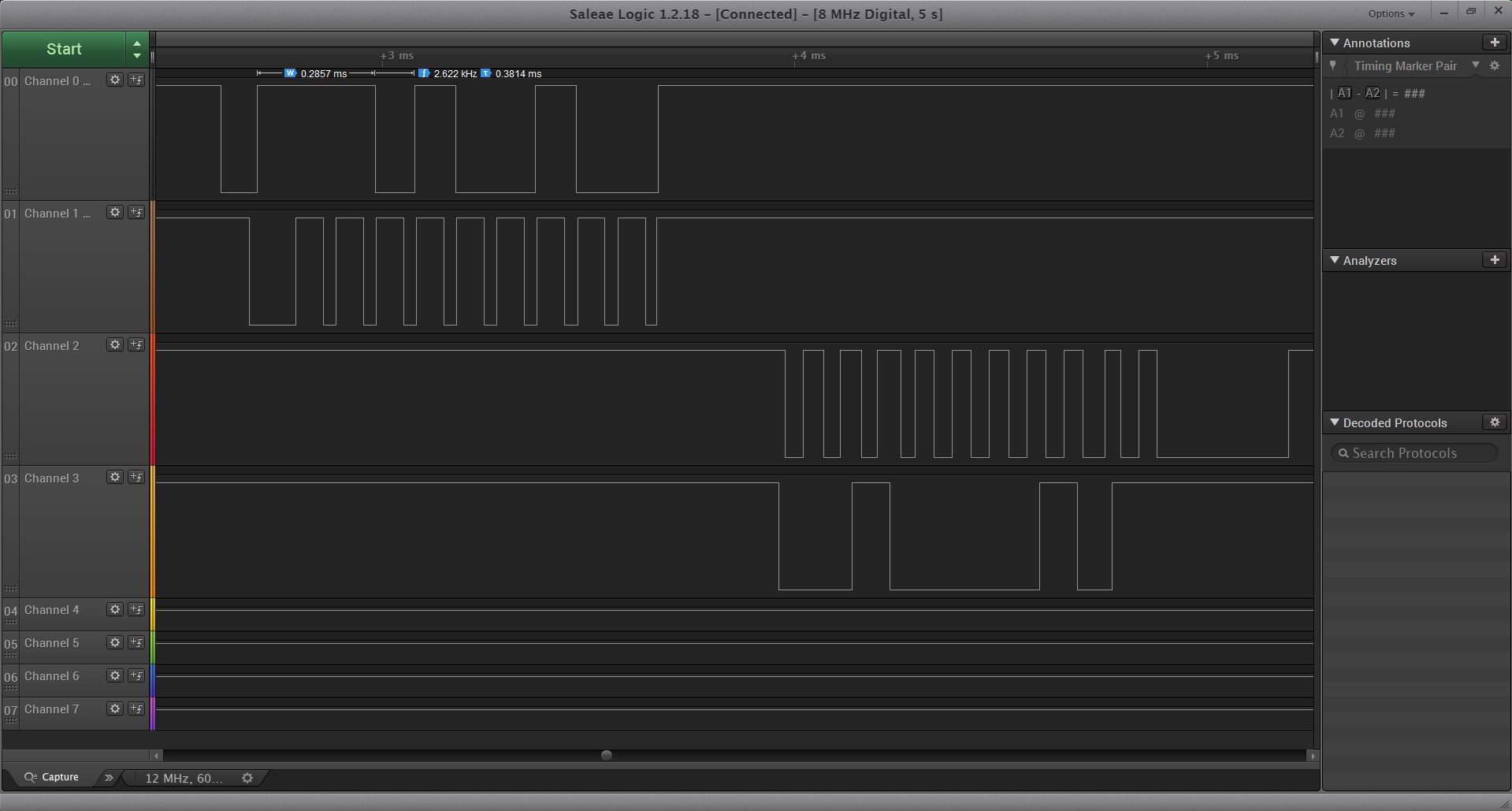Open Channel 5 settings gear

(115, 642)
